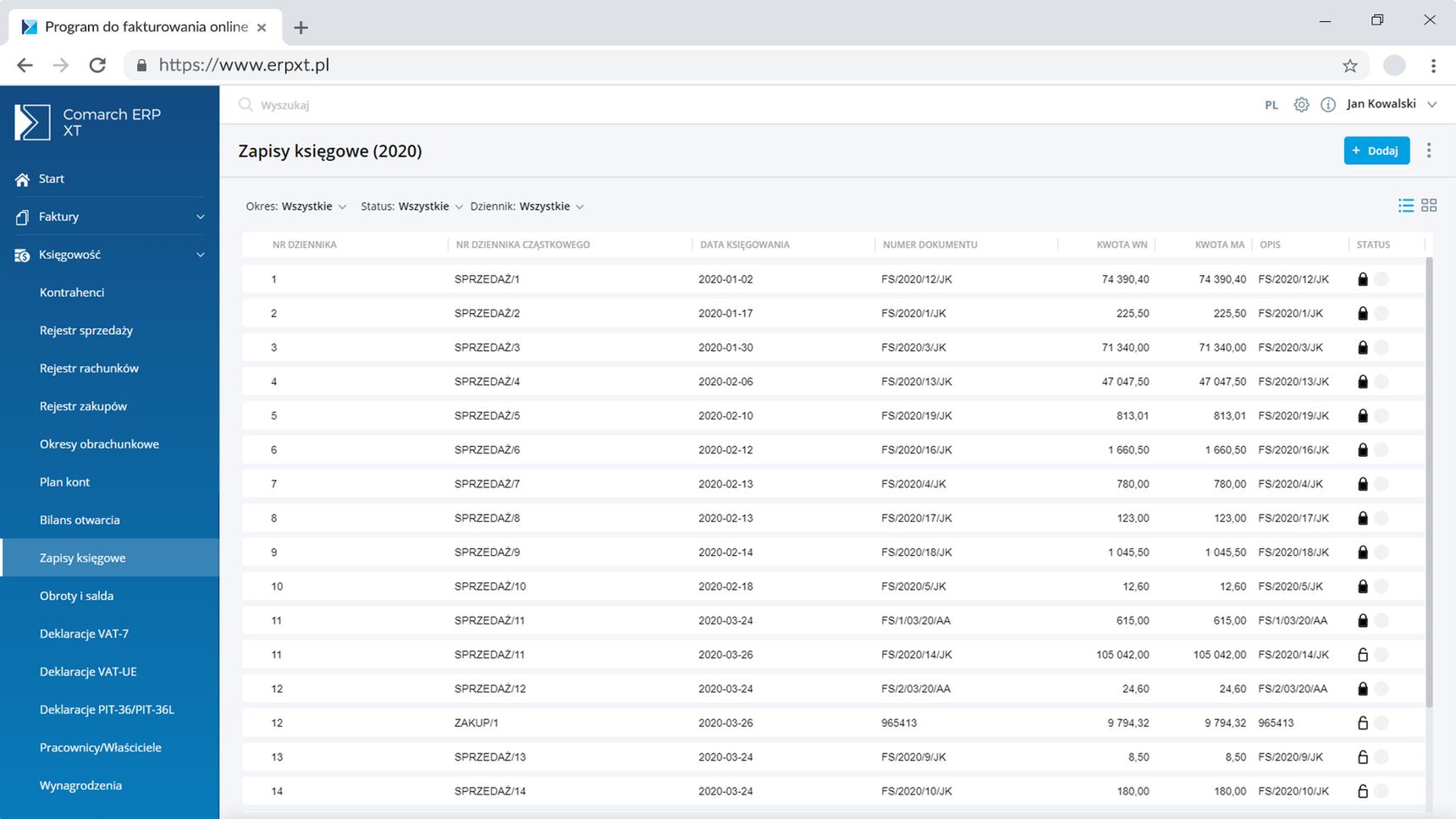Image resolution: width=1456 pixels, height=819 pixels.
Task: Switch to list view icon
Action: point(1406,206)
